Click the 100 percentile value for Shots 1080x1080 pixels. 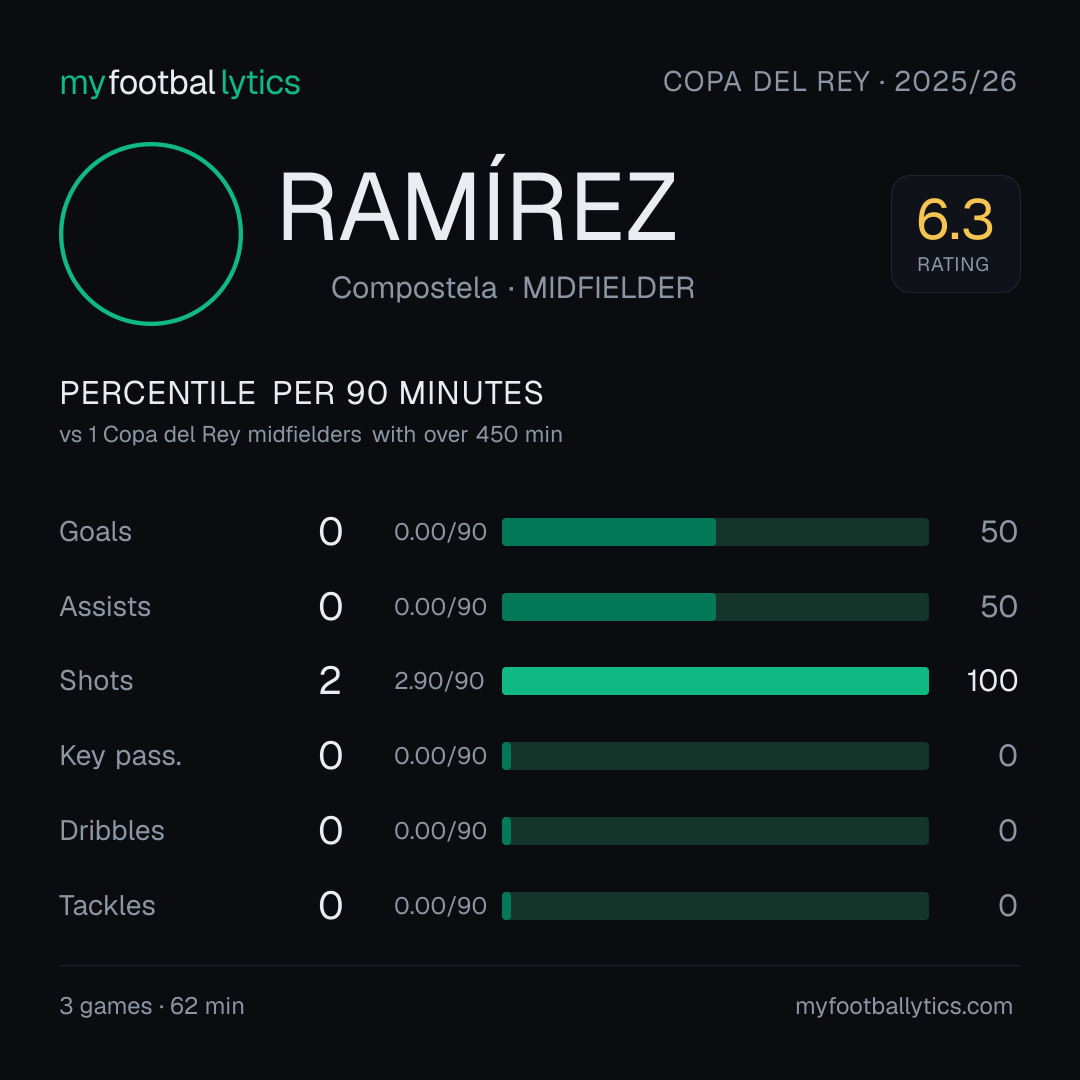[x=992, y=681]
